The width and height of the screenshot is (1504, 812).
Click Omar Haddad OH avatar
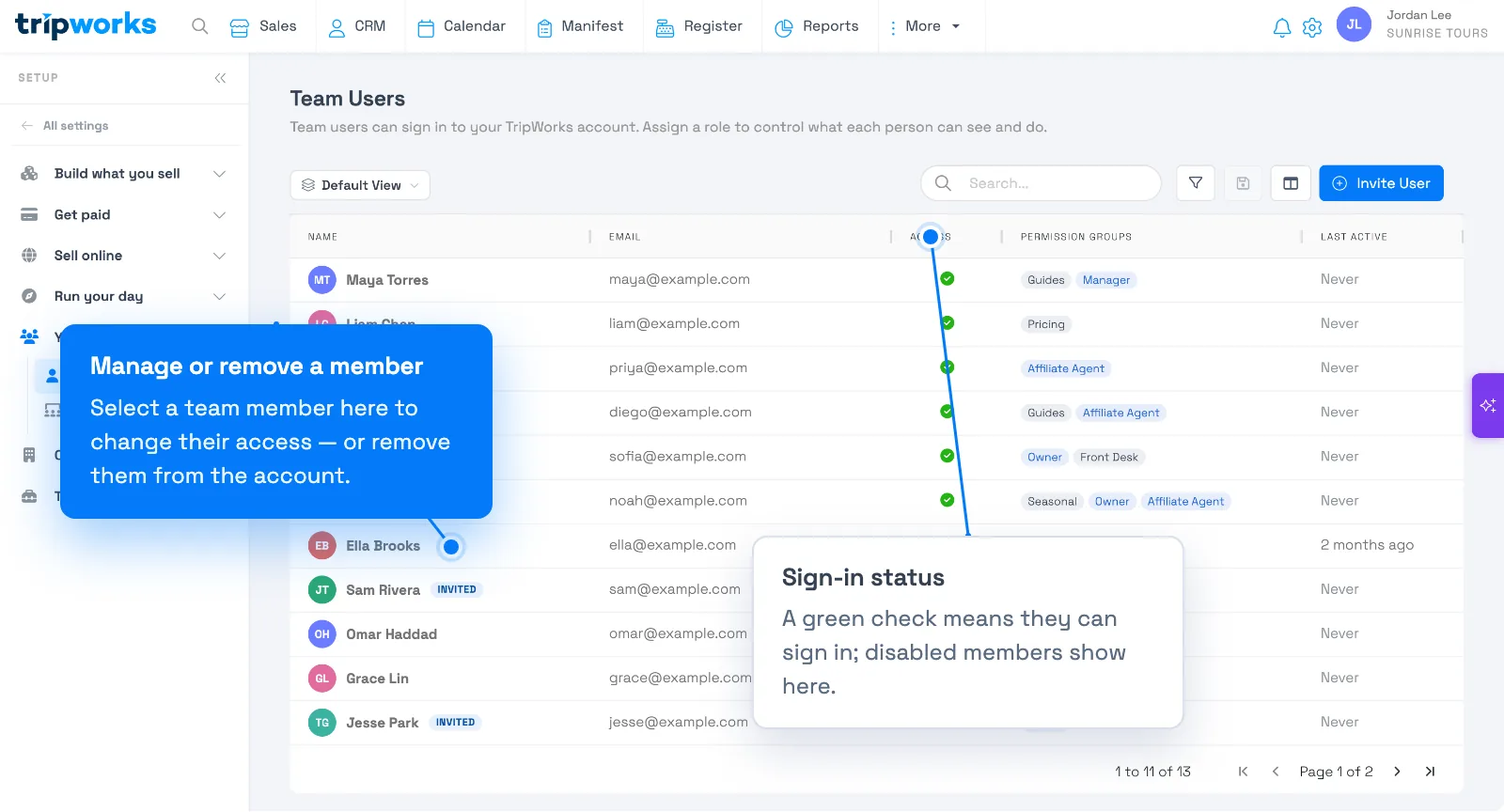pyautogui.click(x=322, y=634)
